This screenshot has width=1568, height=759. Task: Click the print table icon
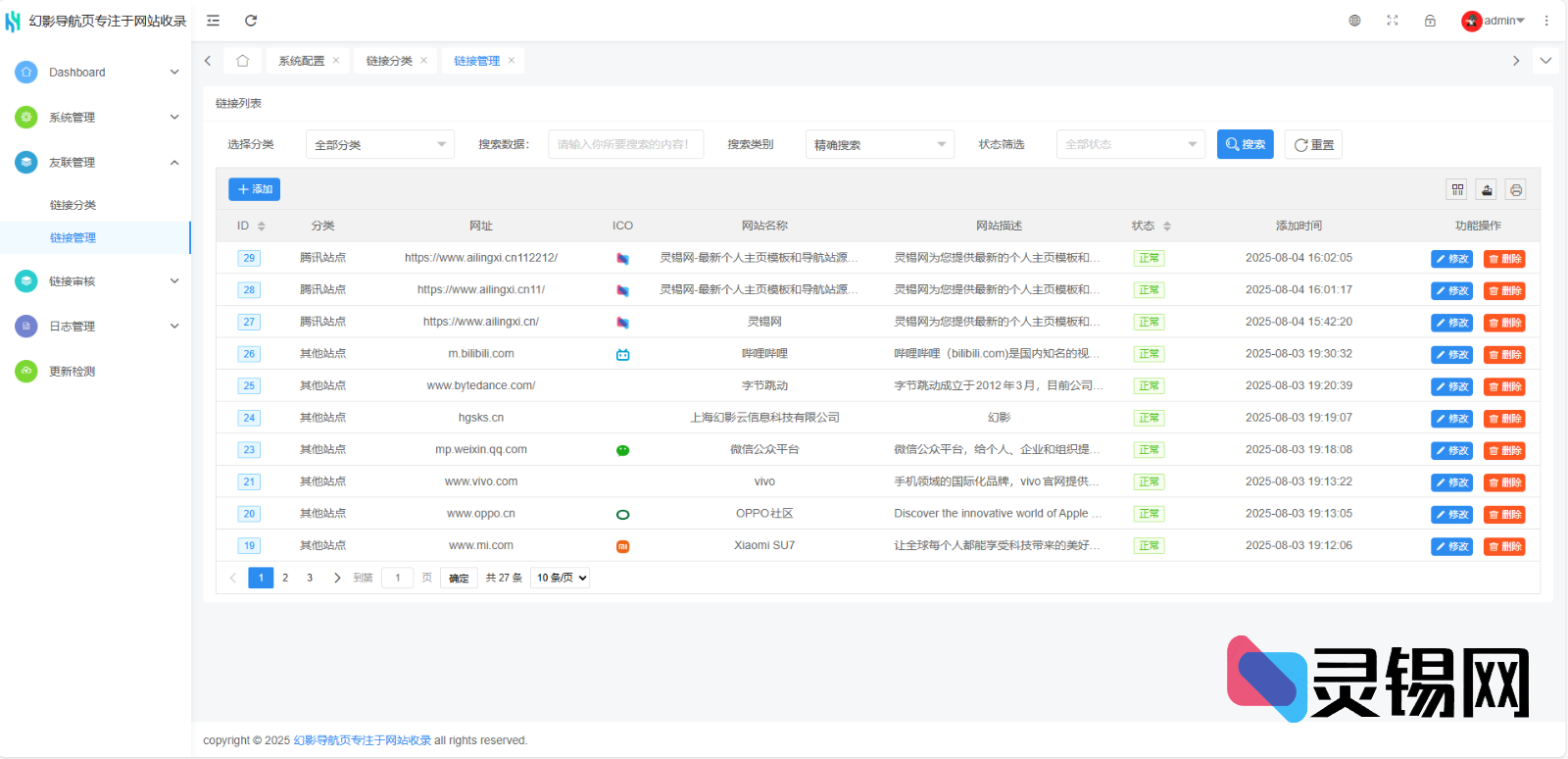[1516, 190]
